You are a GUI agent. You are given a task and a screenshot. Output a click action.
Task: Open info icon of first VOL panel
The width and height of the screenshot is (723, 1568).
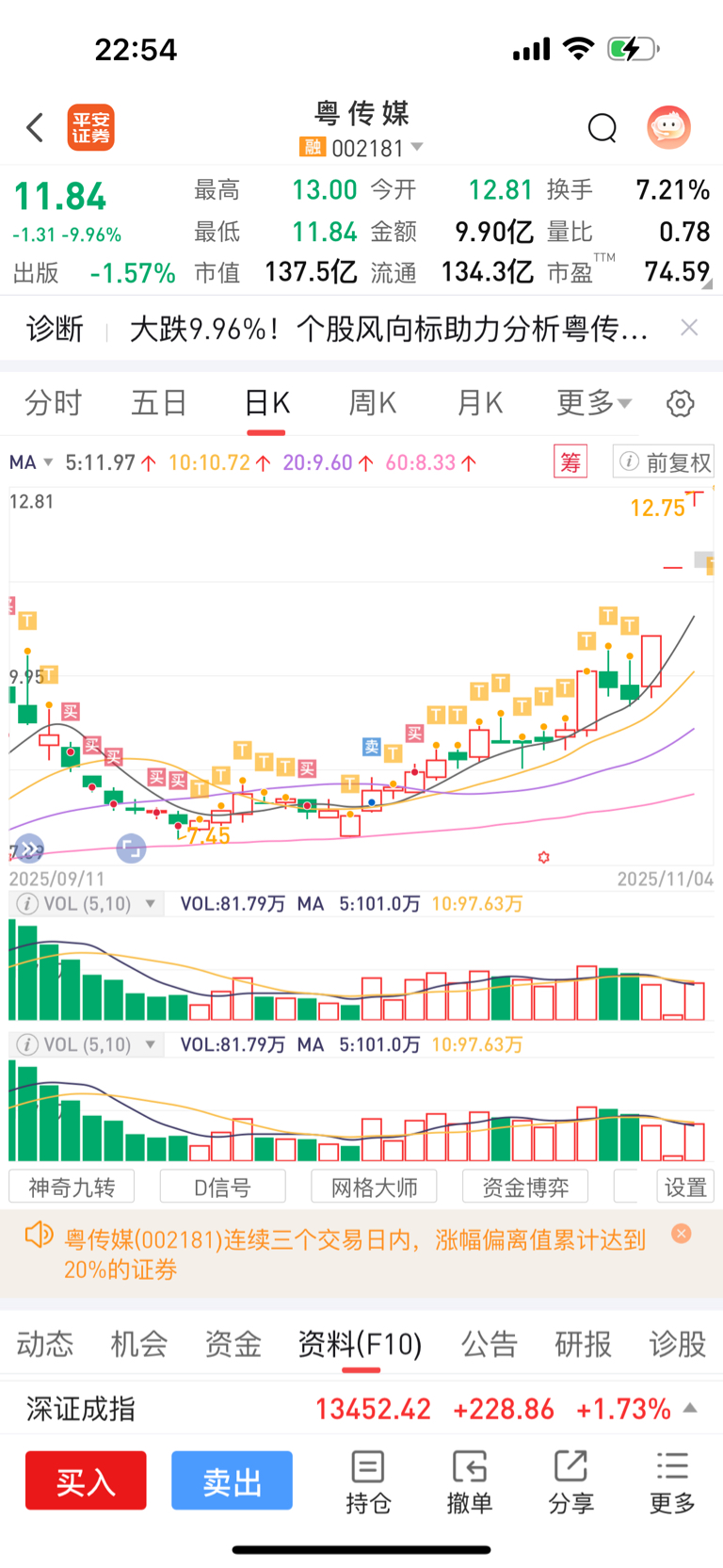click(27, 904)
